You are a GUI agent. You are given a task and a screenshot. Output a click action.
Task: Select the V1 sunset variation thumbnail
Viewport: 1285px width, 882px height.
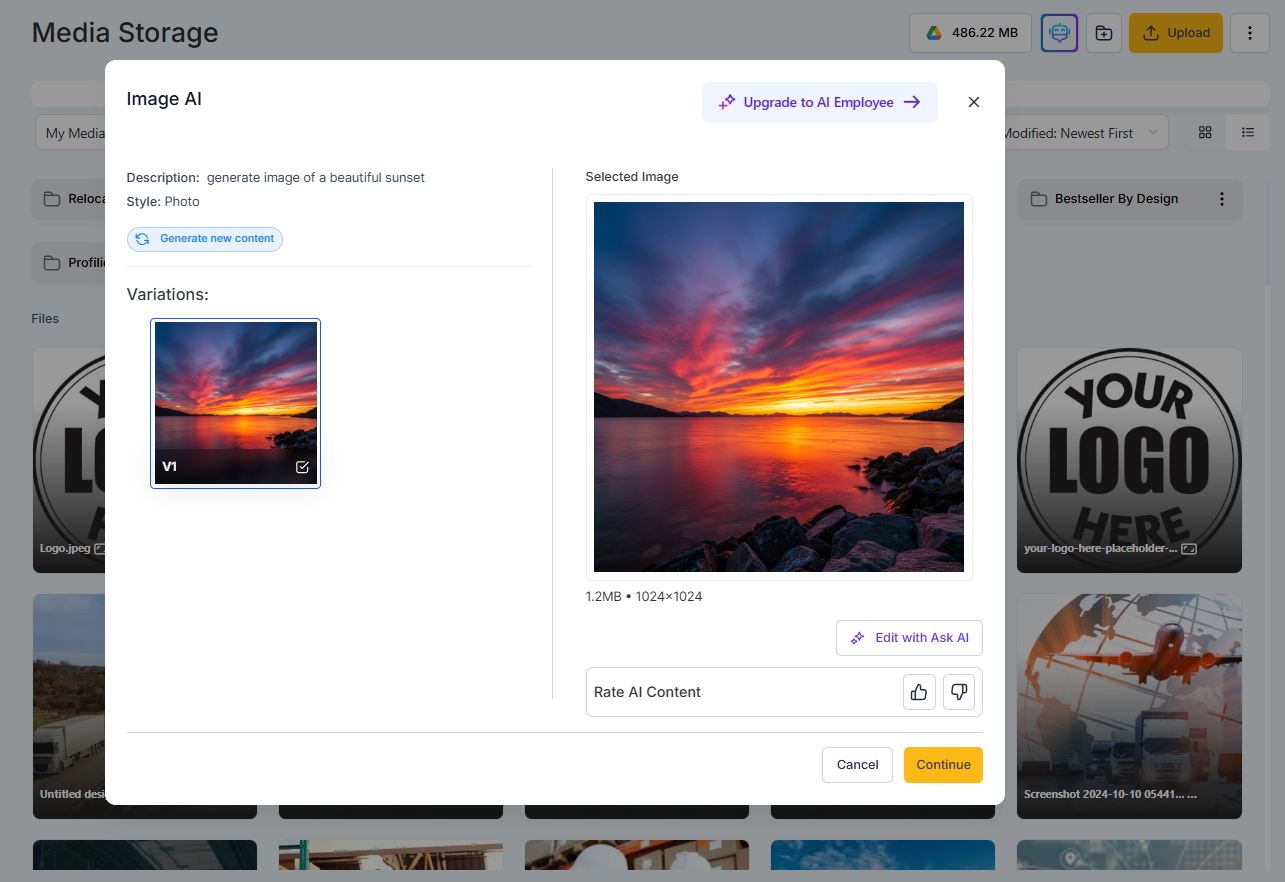coord(236,403)
